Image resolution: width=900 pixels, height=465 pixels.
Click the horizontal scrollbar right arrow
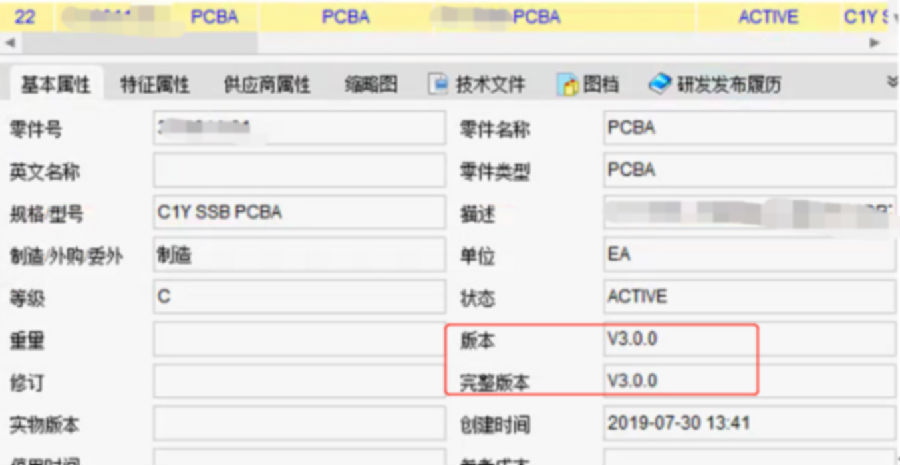pyautogui.click(x=875, y=43)
